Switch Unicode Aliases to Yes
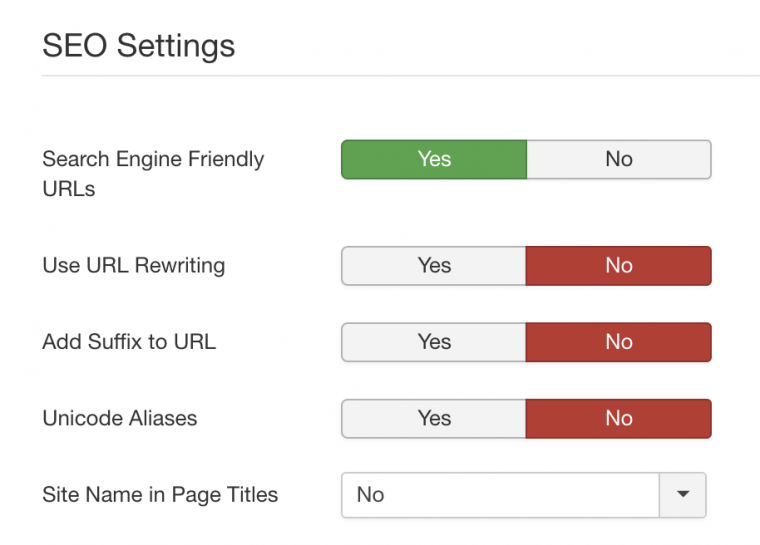Image resolution: width=760 pixels, height=545 pixels. click(x=434, y=418)
